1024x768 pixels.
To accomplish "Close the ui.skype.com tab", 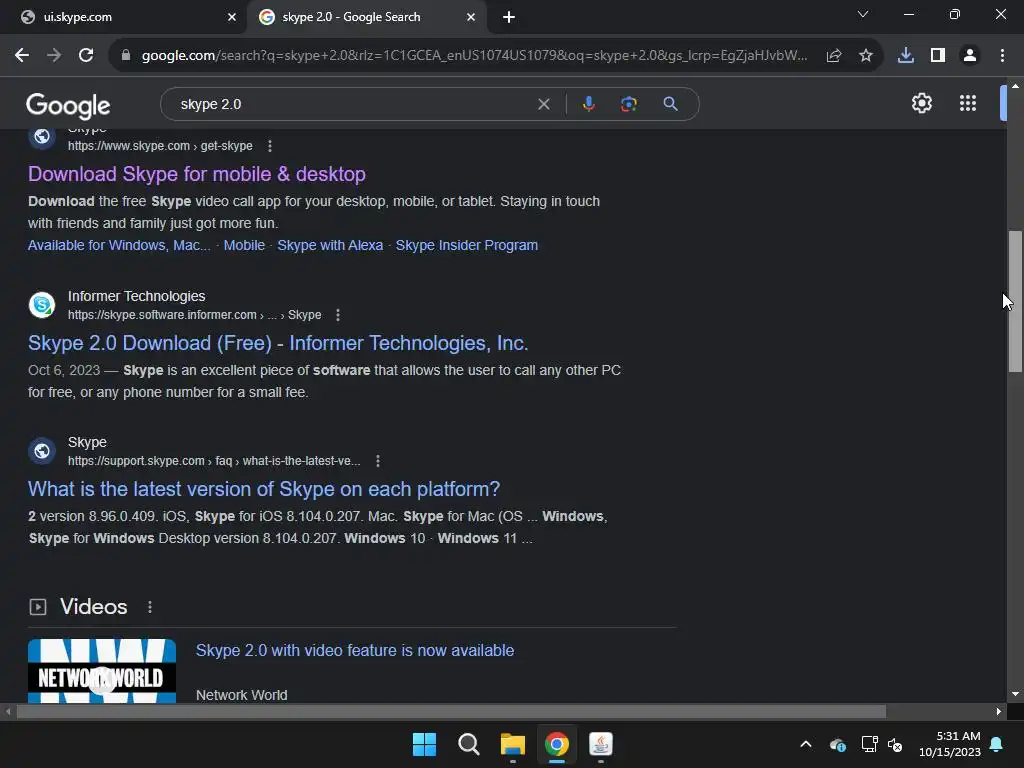I will click(x=232, y=18).
